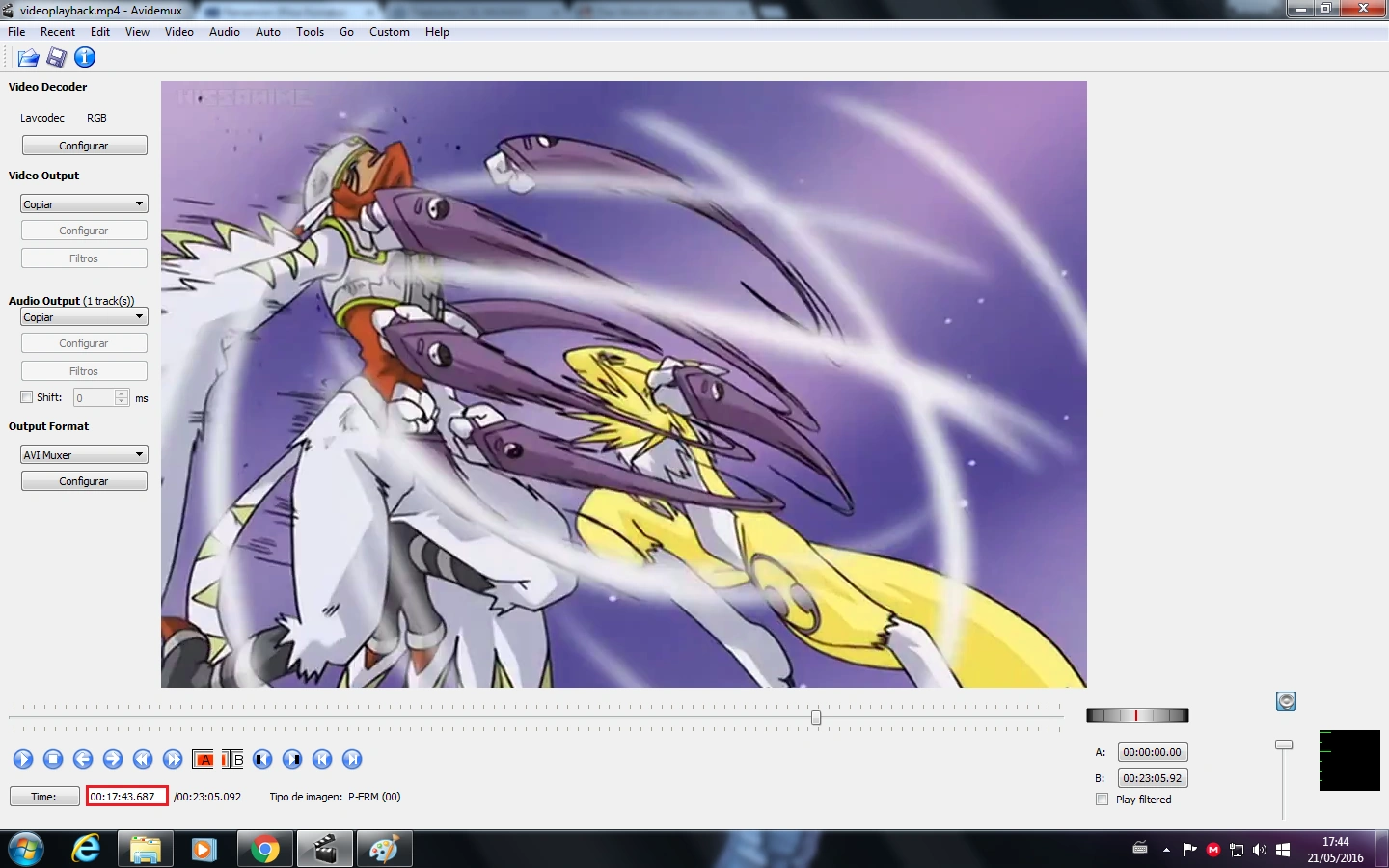Image resolution: width=1389 pixels, height=868 pixels.
Task: Open the Tools menu
Action: [311, 32]
